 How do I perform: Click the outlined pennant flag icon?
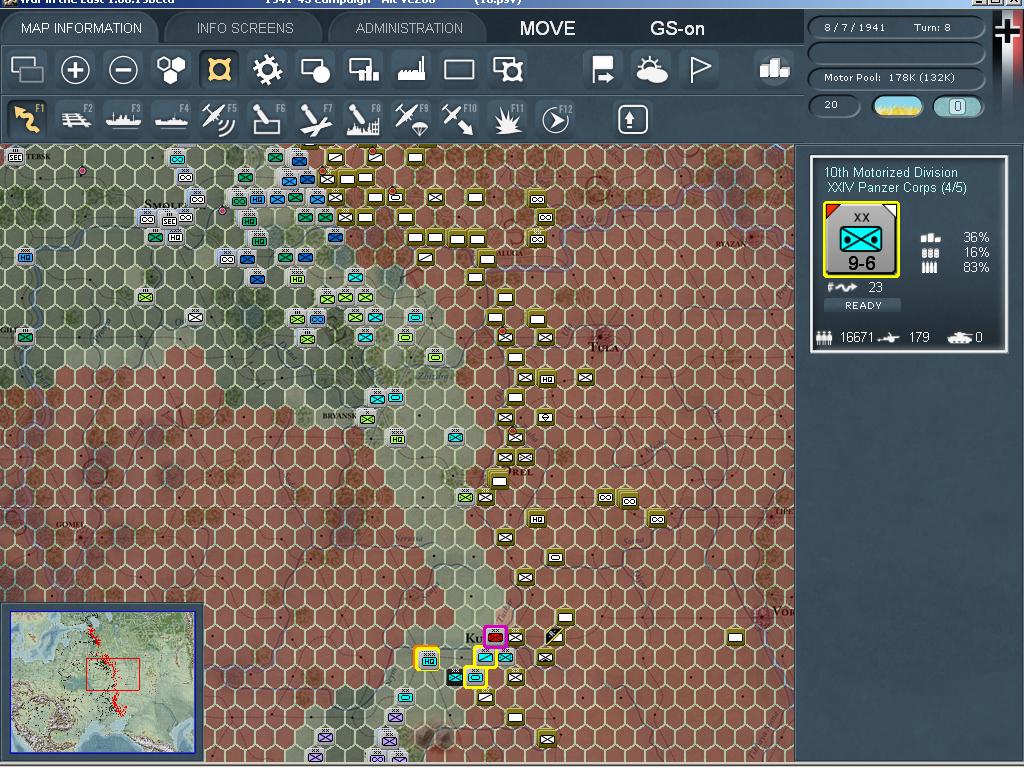699,69
